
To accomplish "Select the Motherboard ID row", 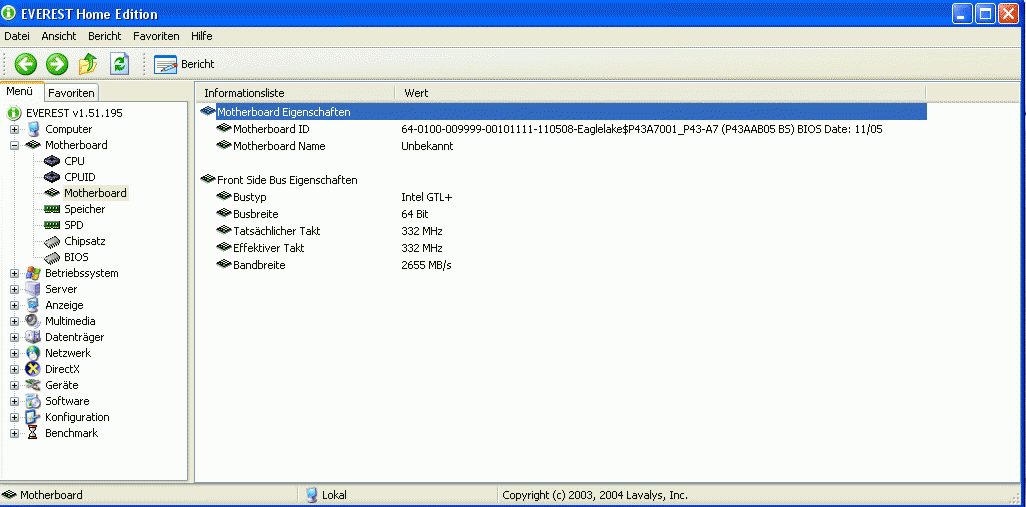I will [563, 130].
